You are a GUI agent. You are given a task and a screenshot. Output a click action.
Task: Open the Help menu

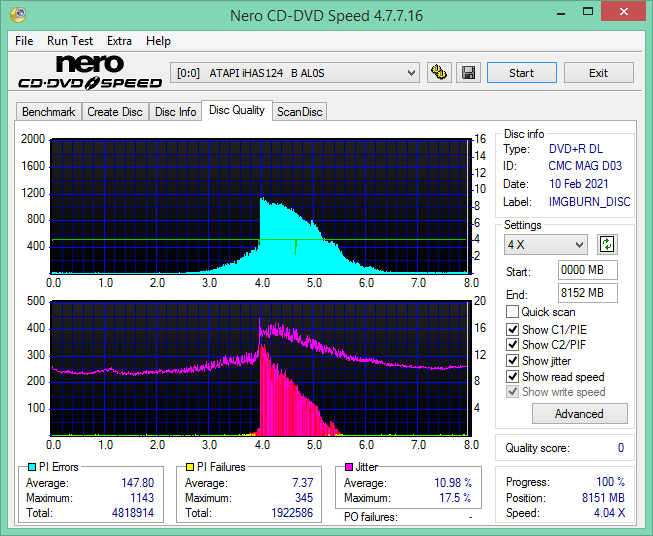[x=158, y=41]
